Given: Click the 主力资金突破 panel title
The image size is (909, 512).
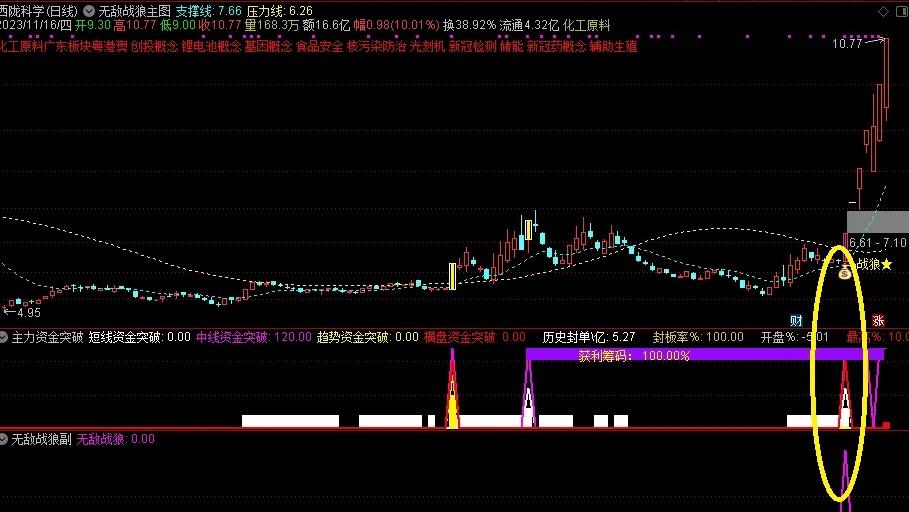Looking at the screenshot, I should pyautogui.click(x=48, y=337).
